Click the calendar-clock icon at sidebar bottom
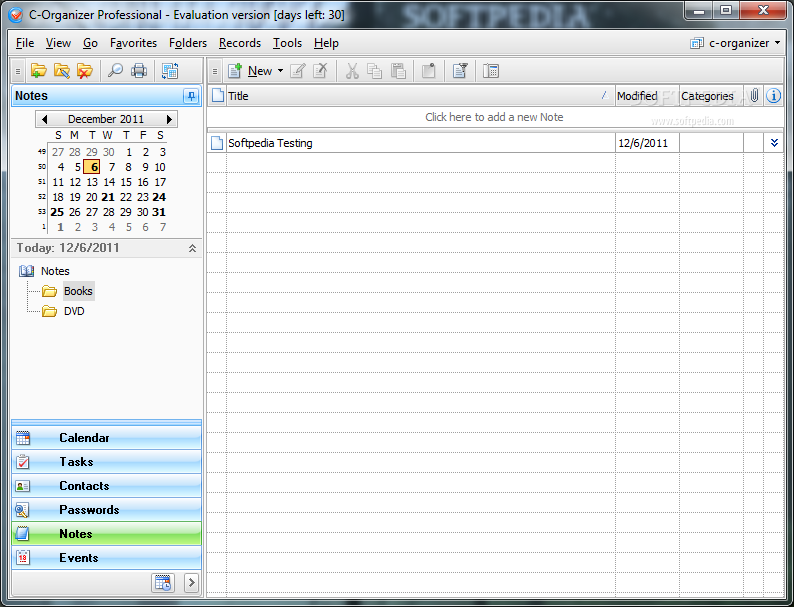 tap(163, 583)
